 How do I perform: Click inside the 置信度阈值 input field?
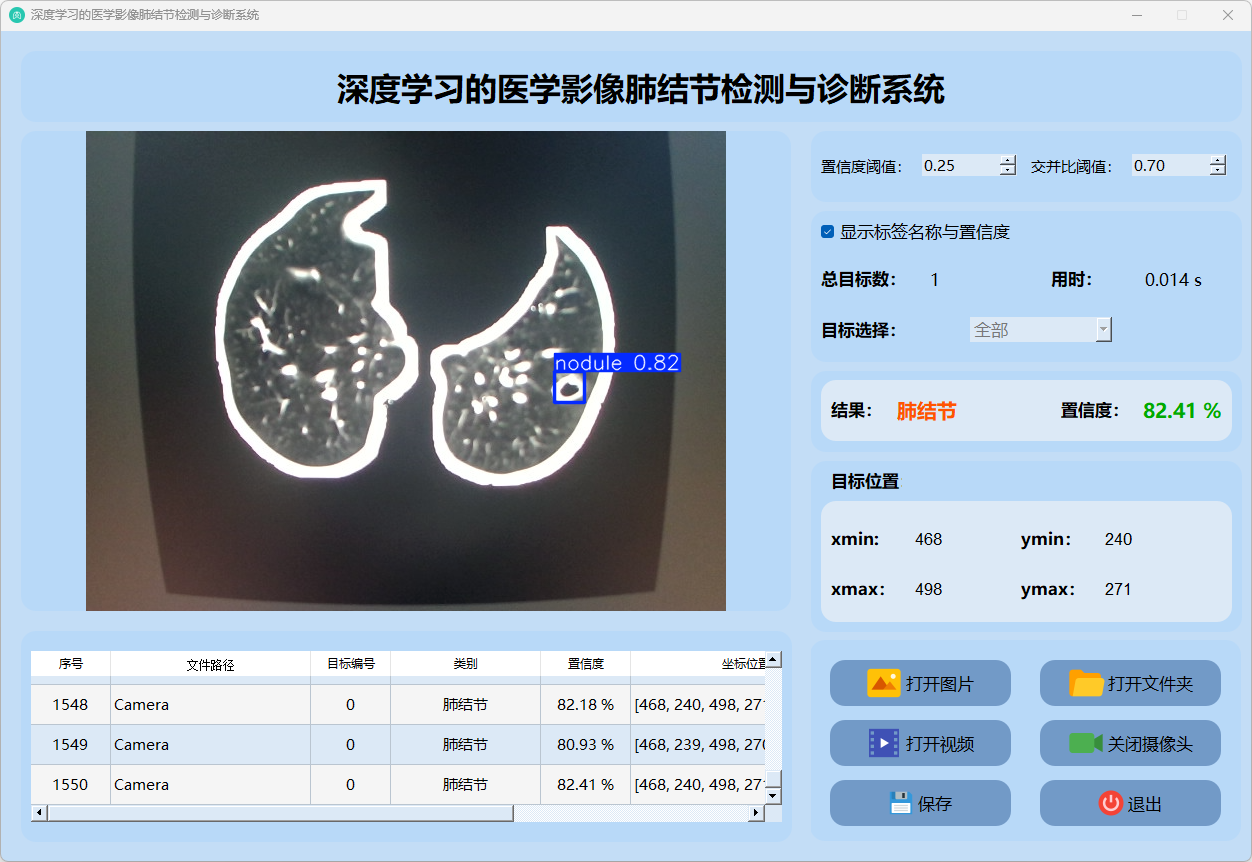pyautogui.click(x=959, y=166)
